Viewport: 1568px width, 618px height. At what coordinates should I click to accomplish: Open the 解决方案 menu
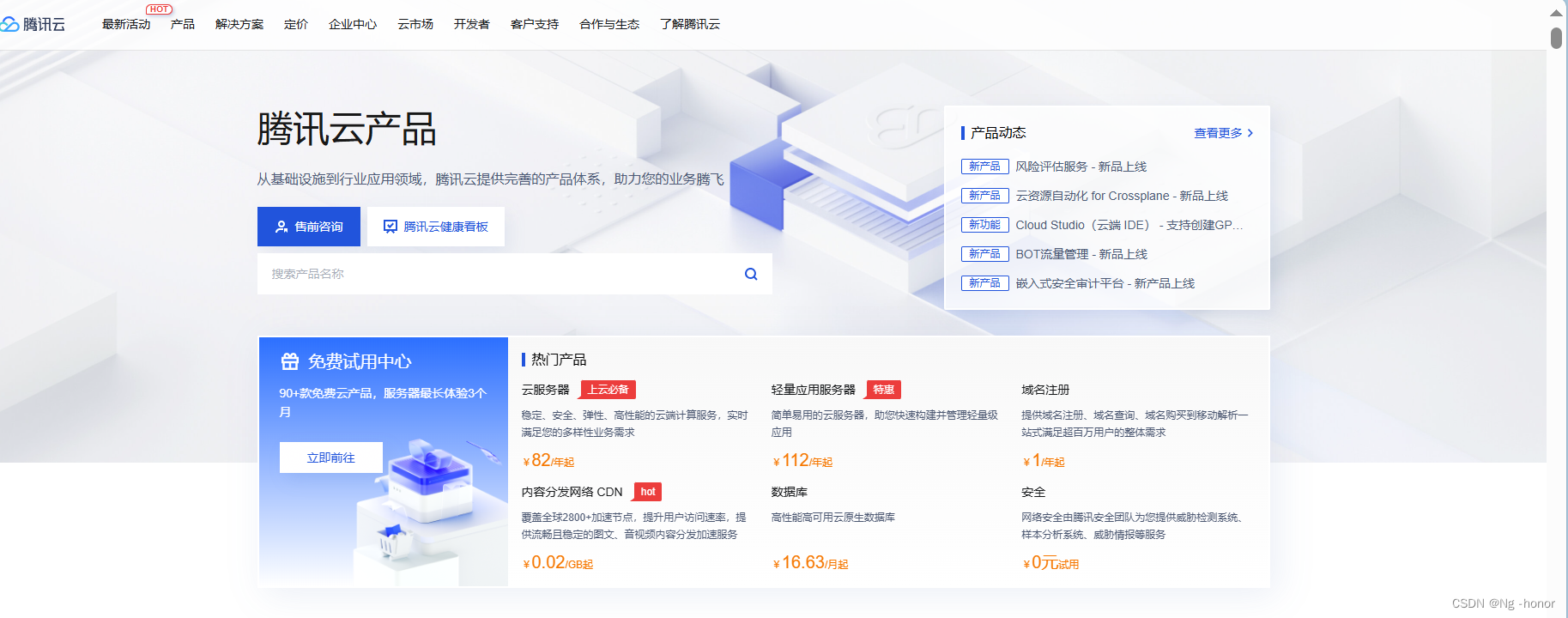pos(239,24)
